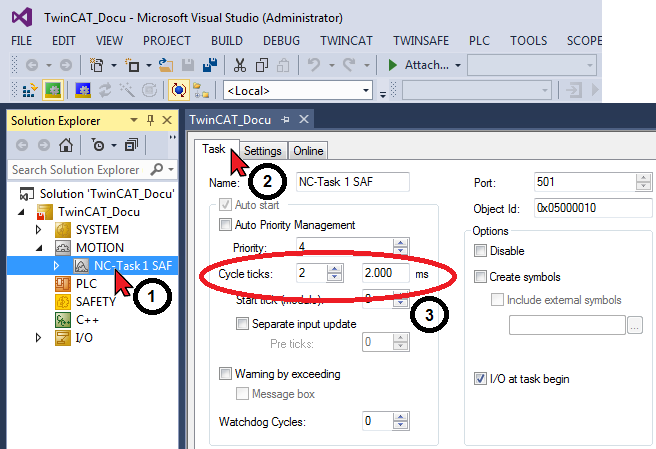Click TwinCAT Activate Configuration icon
This screenshot has height=449, width=656.
pyautogui.click(x=30, y=90)
